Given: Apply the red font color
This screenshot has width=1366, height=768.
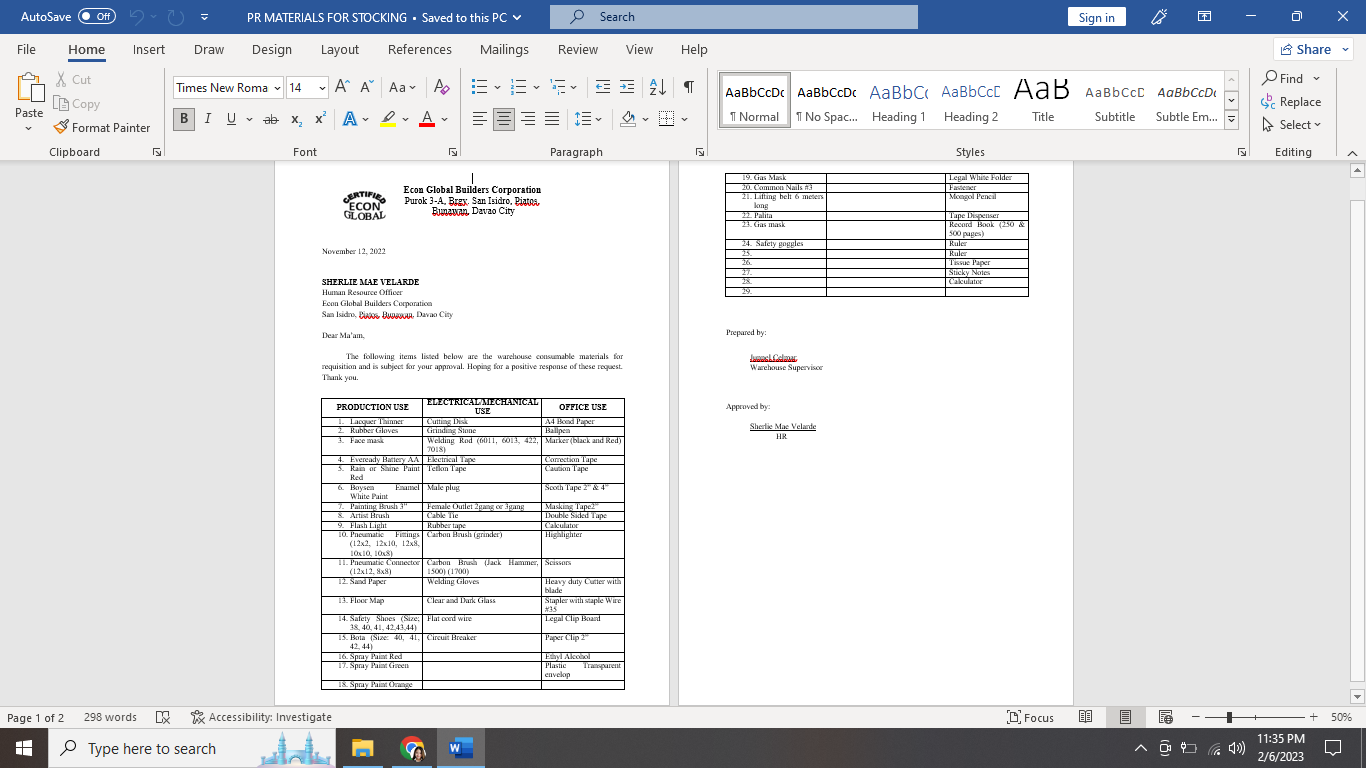Looking at the screenshot, I should click(427, 119).
